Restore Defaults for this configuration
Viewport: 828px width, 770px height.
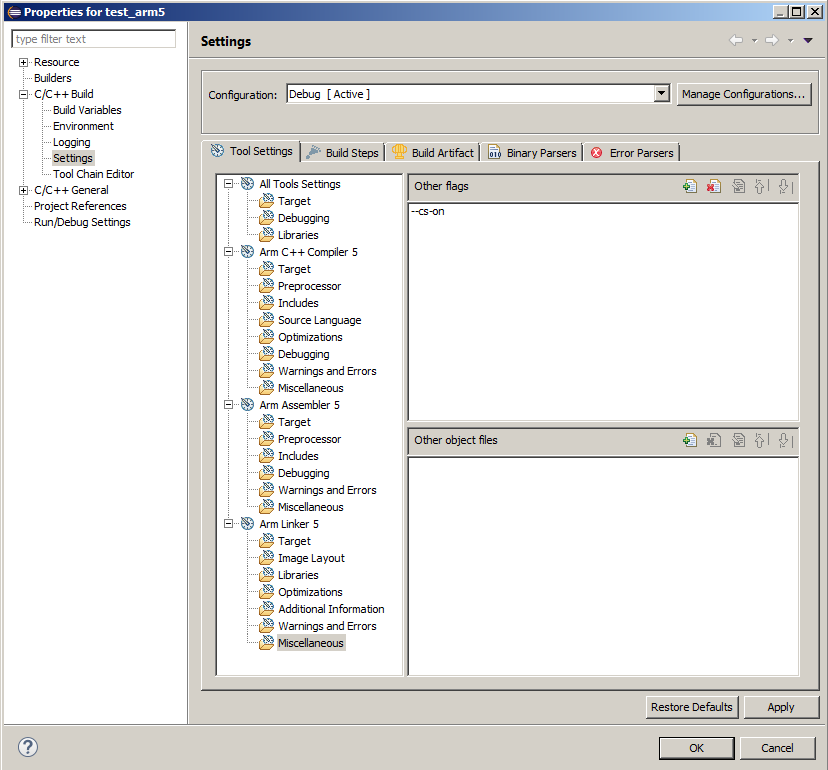pos(692,707)
